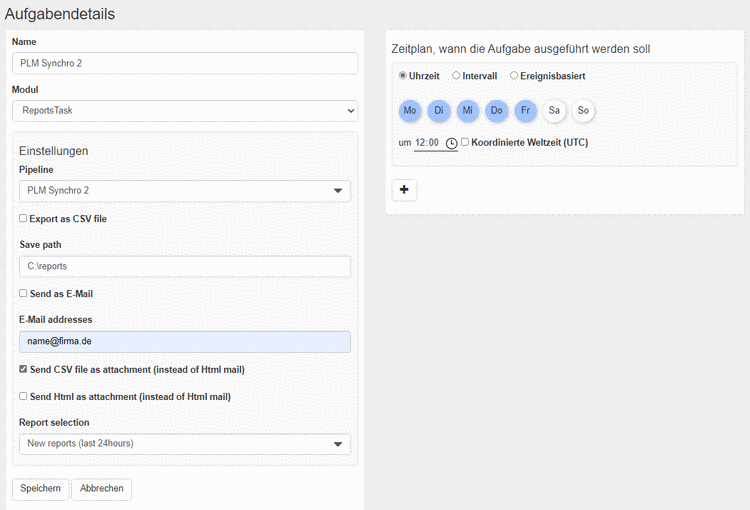Toggle the Mo weekday circle

[x=410, y=110]
